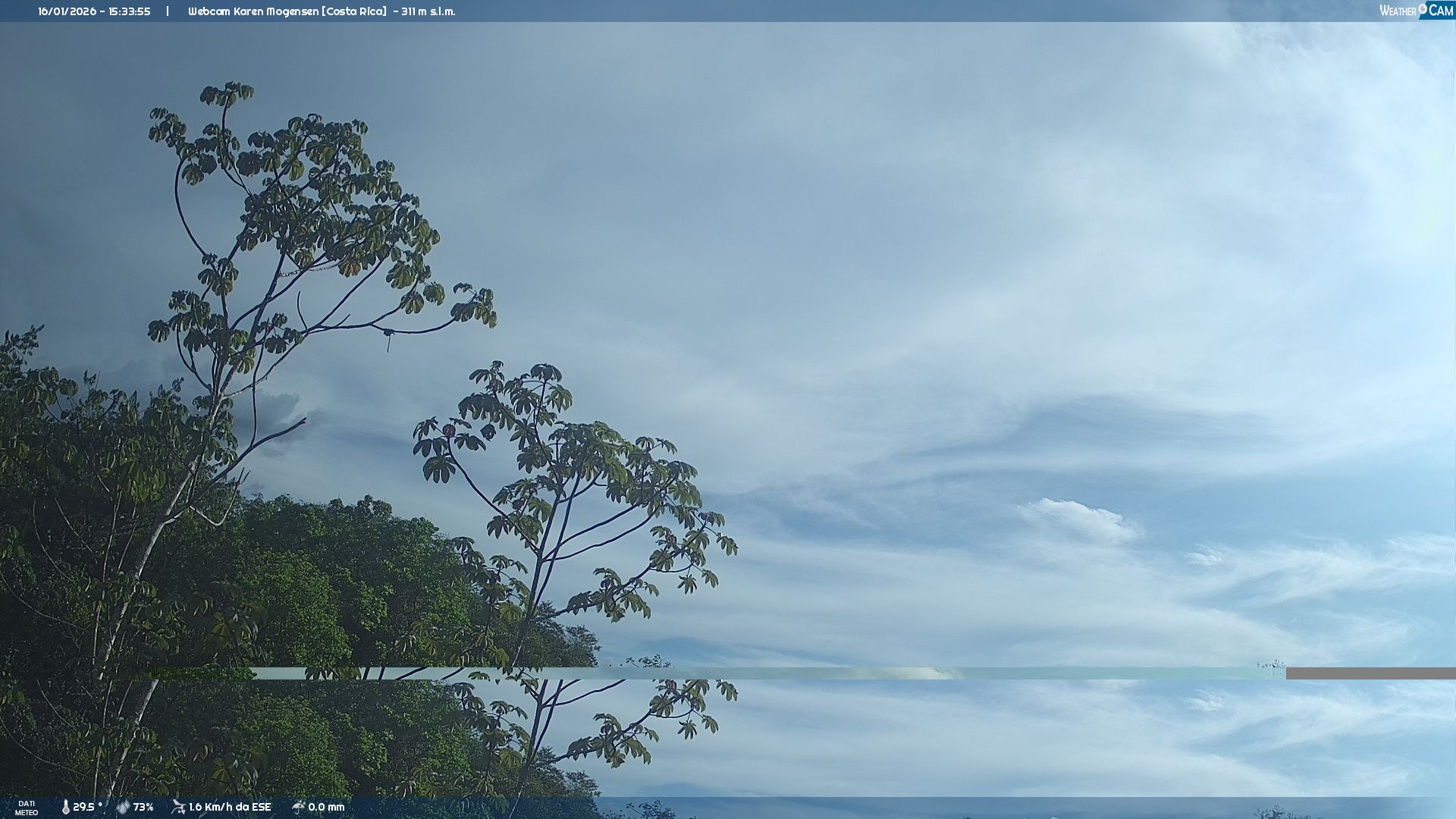Click the 0.0 mm rainfall value

coord(326,808)
